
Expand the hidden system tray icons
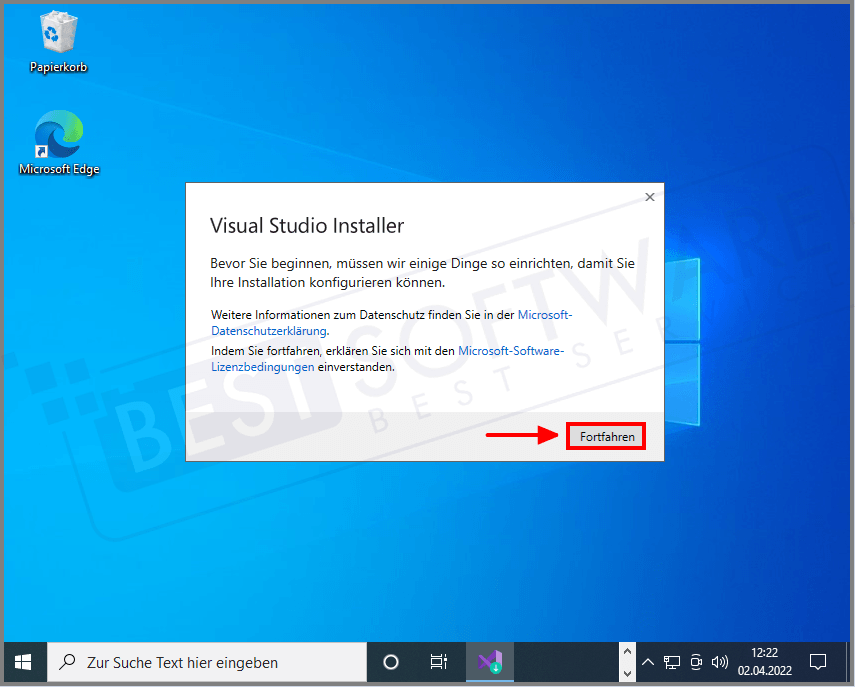(x=647, y=661)
